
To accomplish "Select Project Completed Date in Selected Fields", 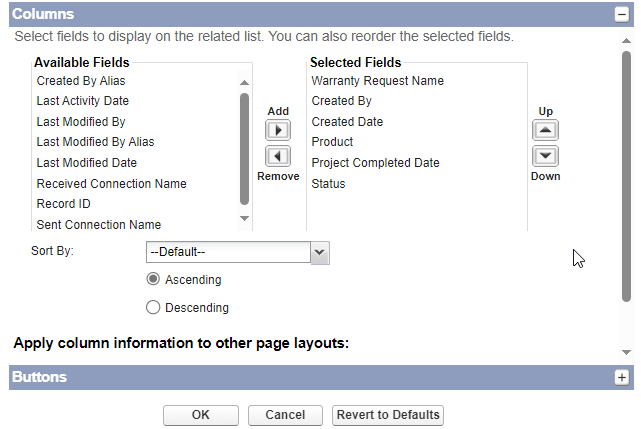I will [375, 163].
